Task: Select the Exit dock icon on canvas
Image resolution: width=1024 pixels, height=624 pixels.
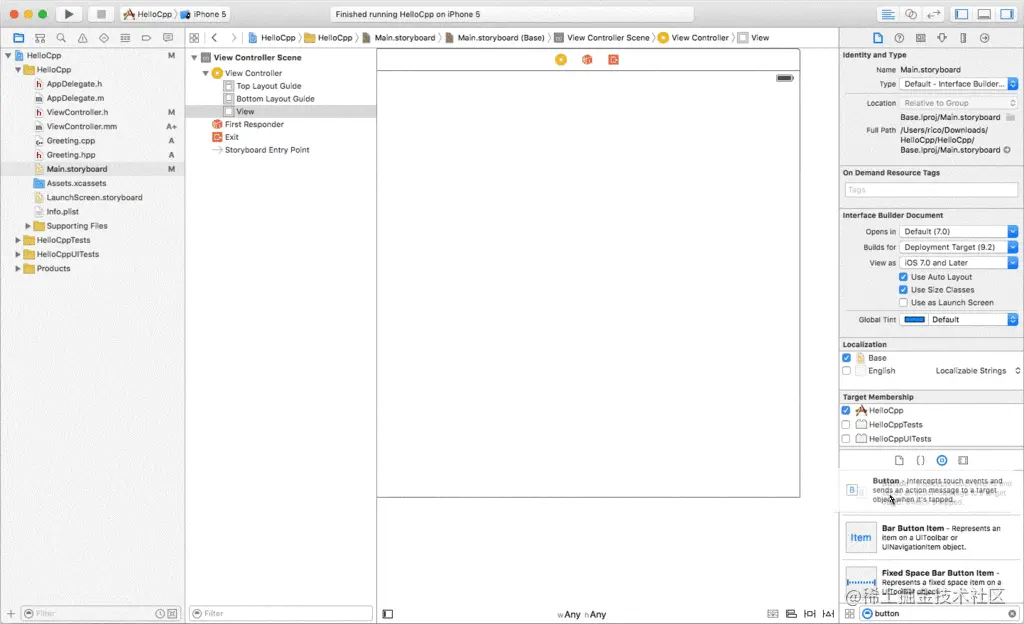Action: point(613,59)
